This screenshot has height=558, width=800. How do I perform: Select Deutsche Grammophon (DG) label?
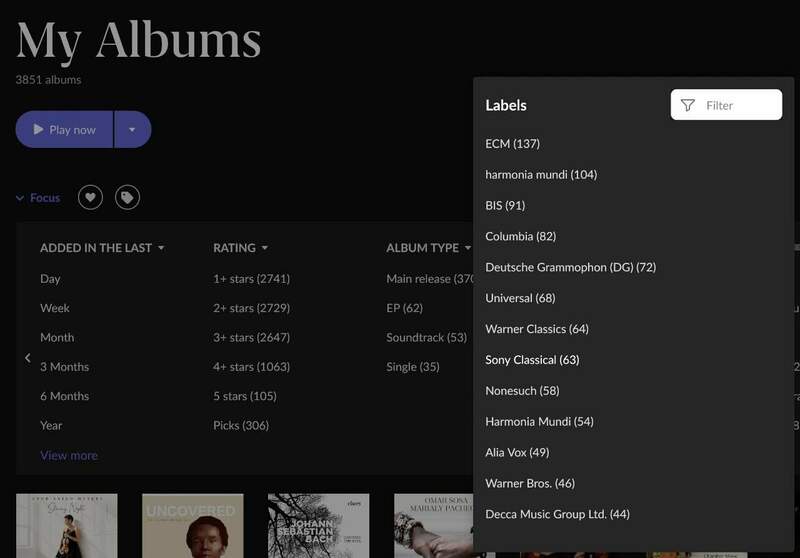(570, 267)
